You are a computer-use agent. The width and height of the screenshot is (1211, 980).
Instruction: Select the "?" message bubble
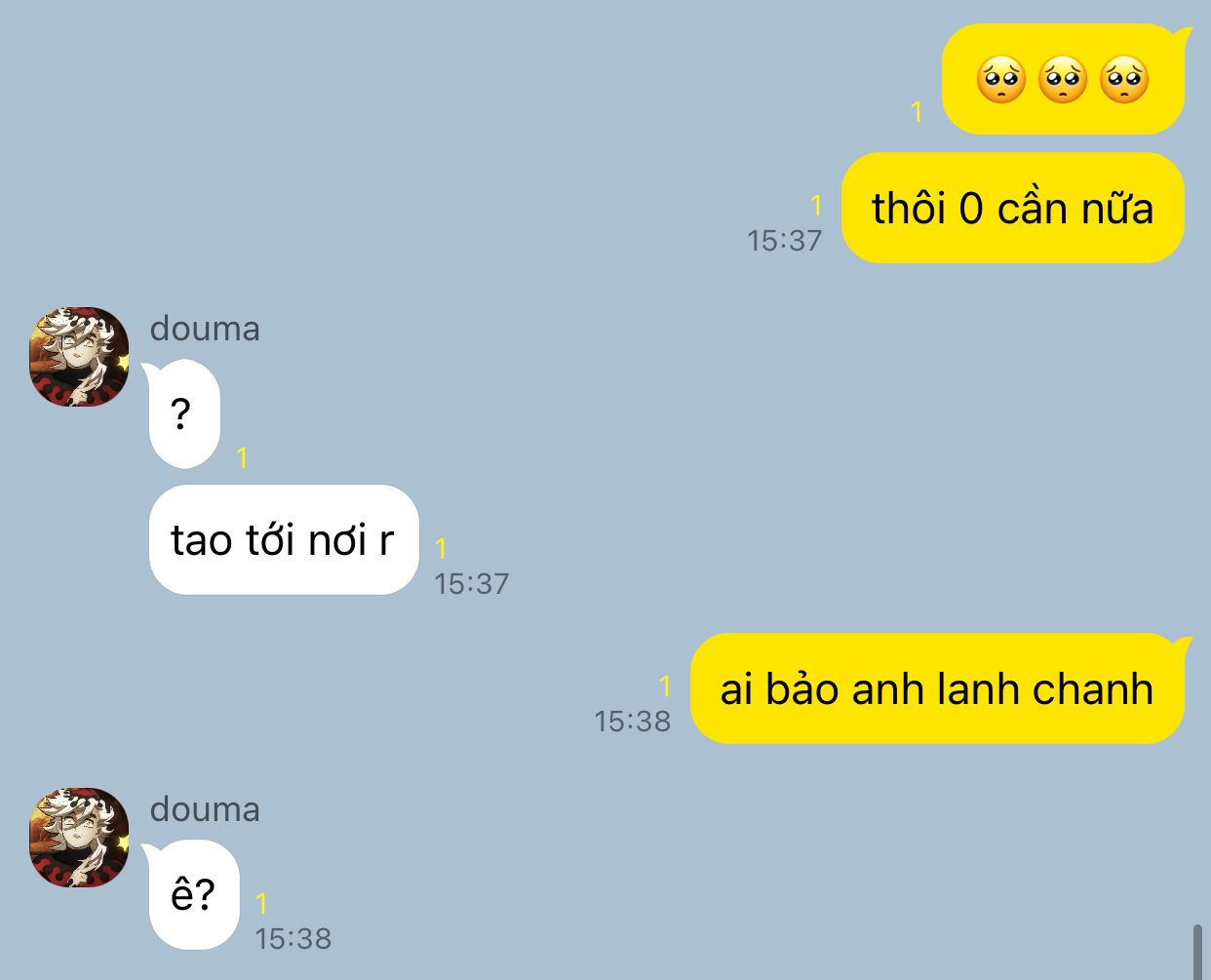[x=183, y=414]
